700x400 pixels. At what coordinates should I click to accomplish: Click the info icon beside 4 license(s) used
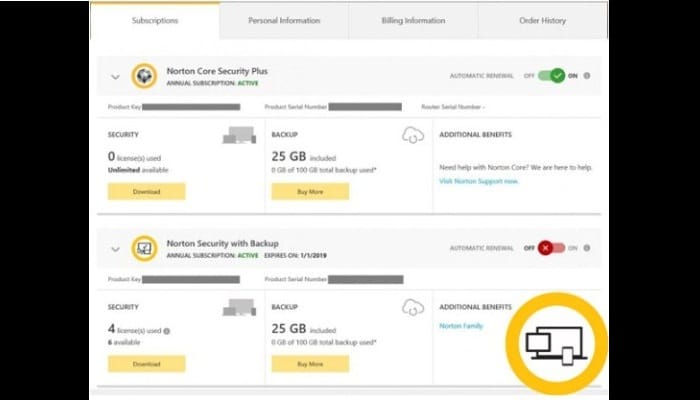pyautogui.click(x=167, y=331)
